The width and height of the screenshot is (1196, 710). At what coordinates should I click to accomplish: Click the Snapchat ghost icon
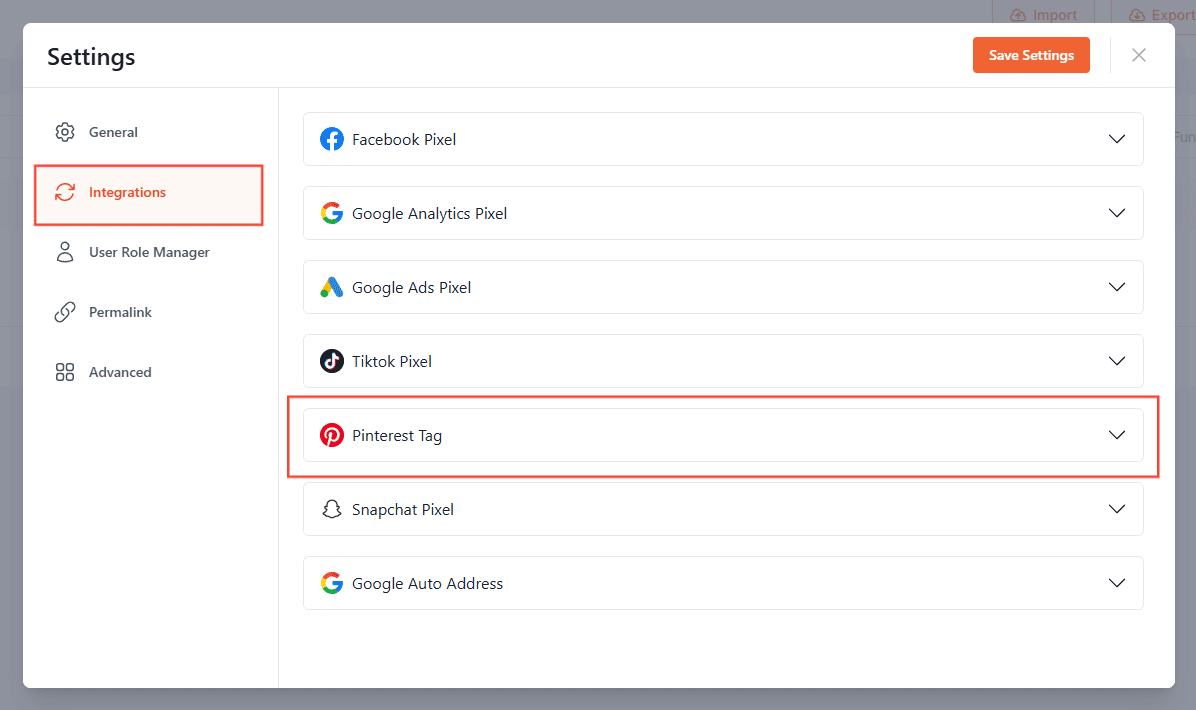click(331, 510)
